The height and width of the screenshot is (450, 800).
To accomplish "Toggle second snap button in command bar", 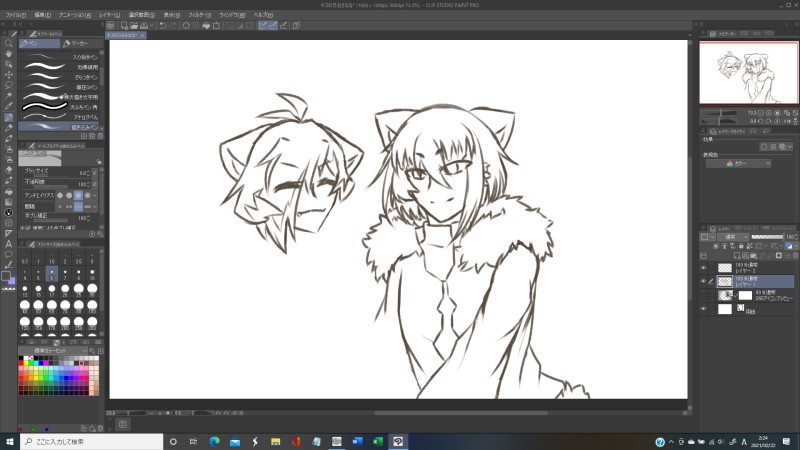I will tap(273, 25).
